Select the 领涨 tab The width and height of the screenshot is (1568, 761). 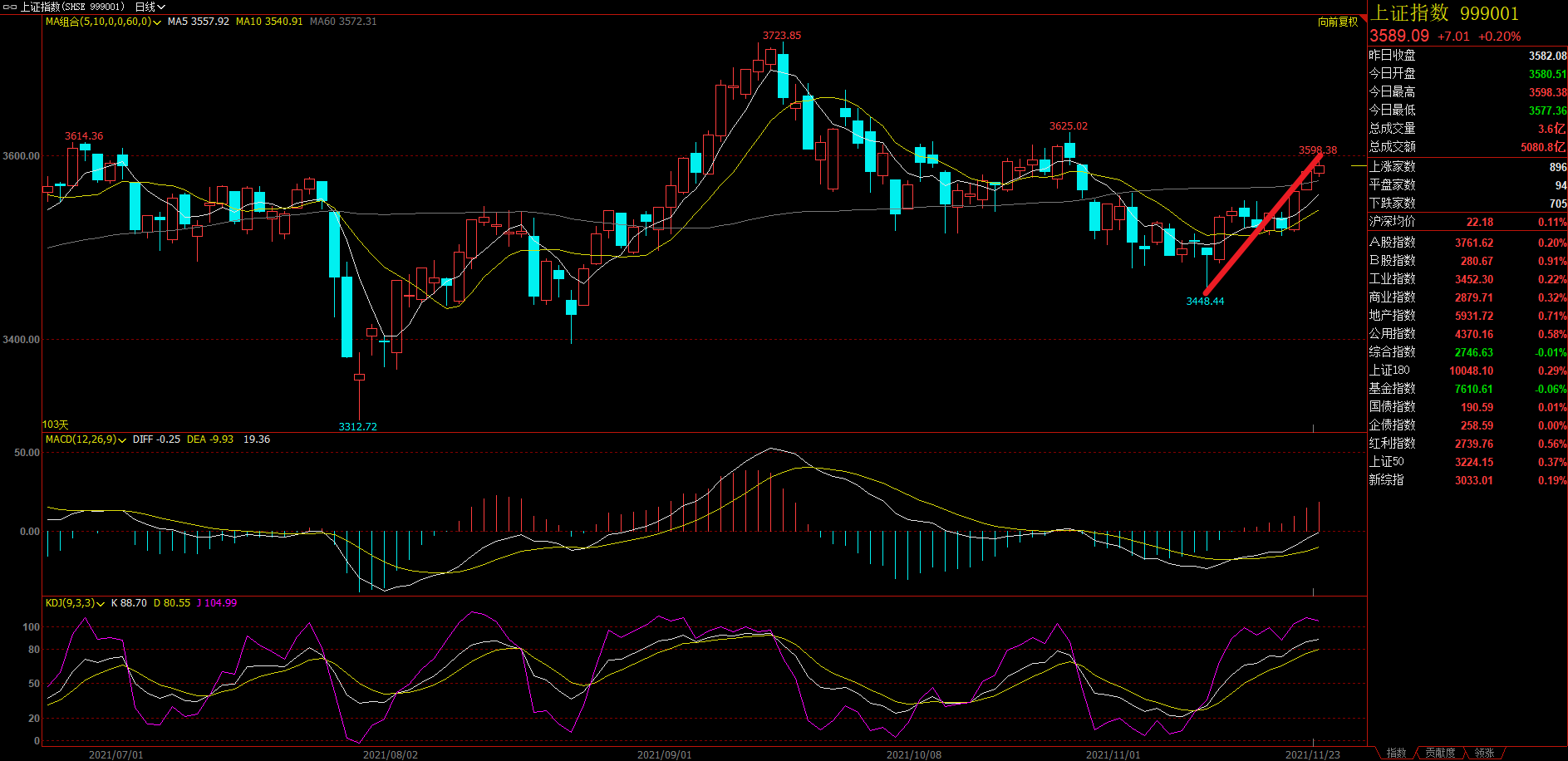point(1484,753)
